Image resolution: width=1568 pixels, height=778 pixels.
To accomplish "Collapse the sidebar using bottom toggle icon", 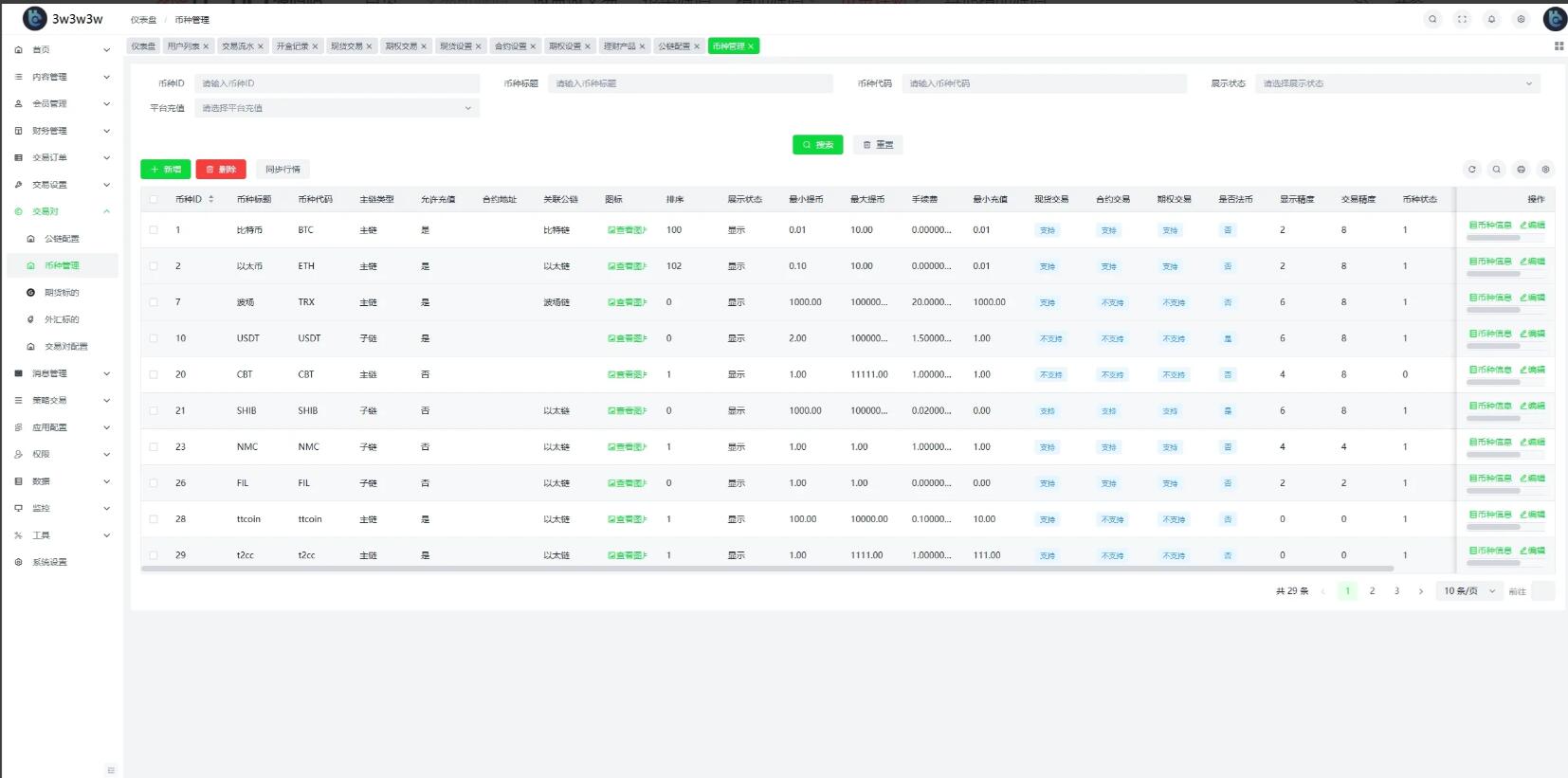I will pos(111,770).
